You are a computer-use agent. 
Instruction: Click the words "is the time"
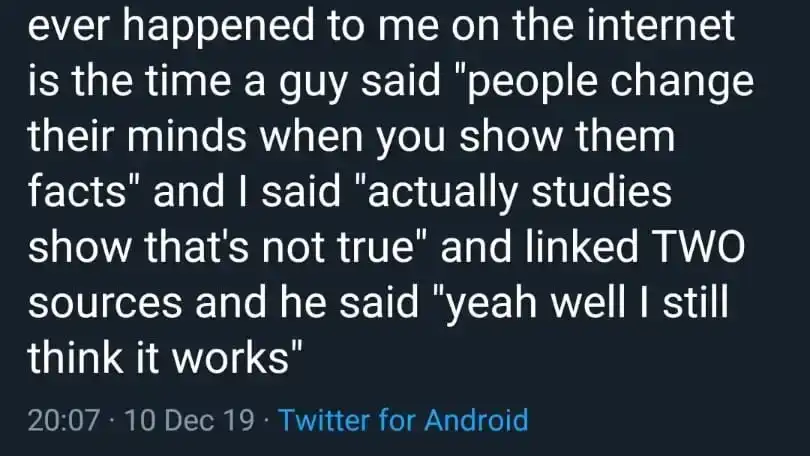[129, 82]
